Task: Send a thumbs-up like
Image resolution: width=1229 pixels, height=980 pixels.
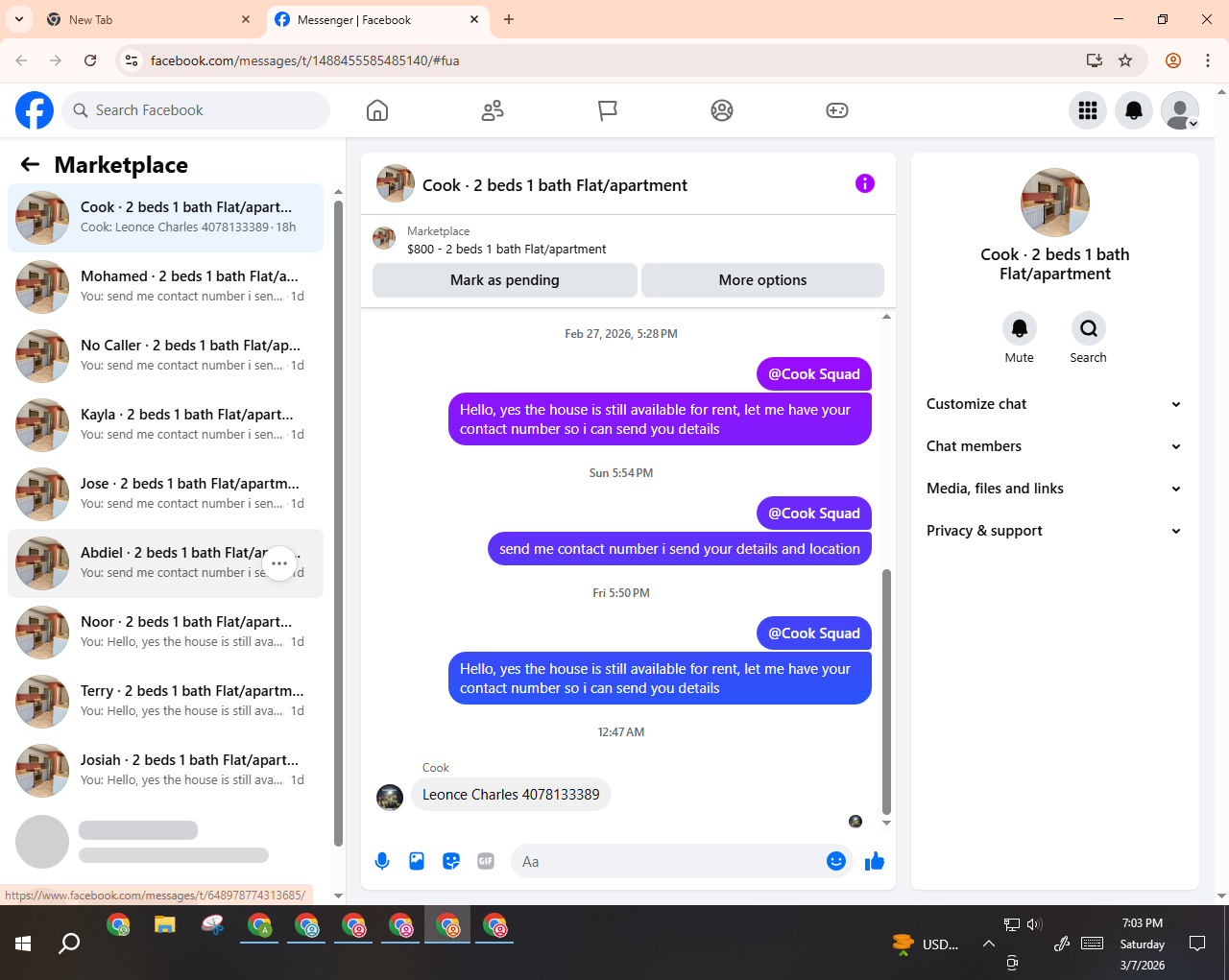Action: 875,861
